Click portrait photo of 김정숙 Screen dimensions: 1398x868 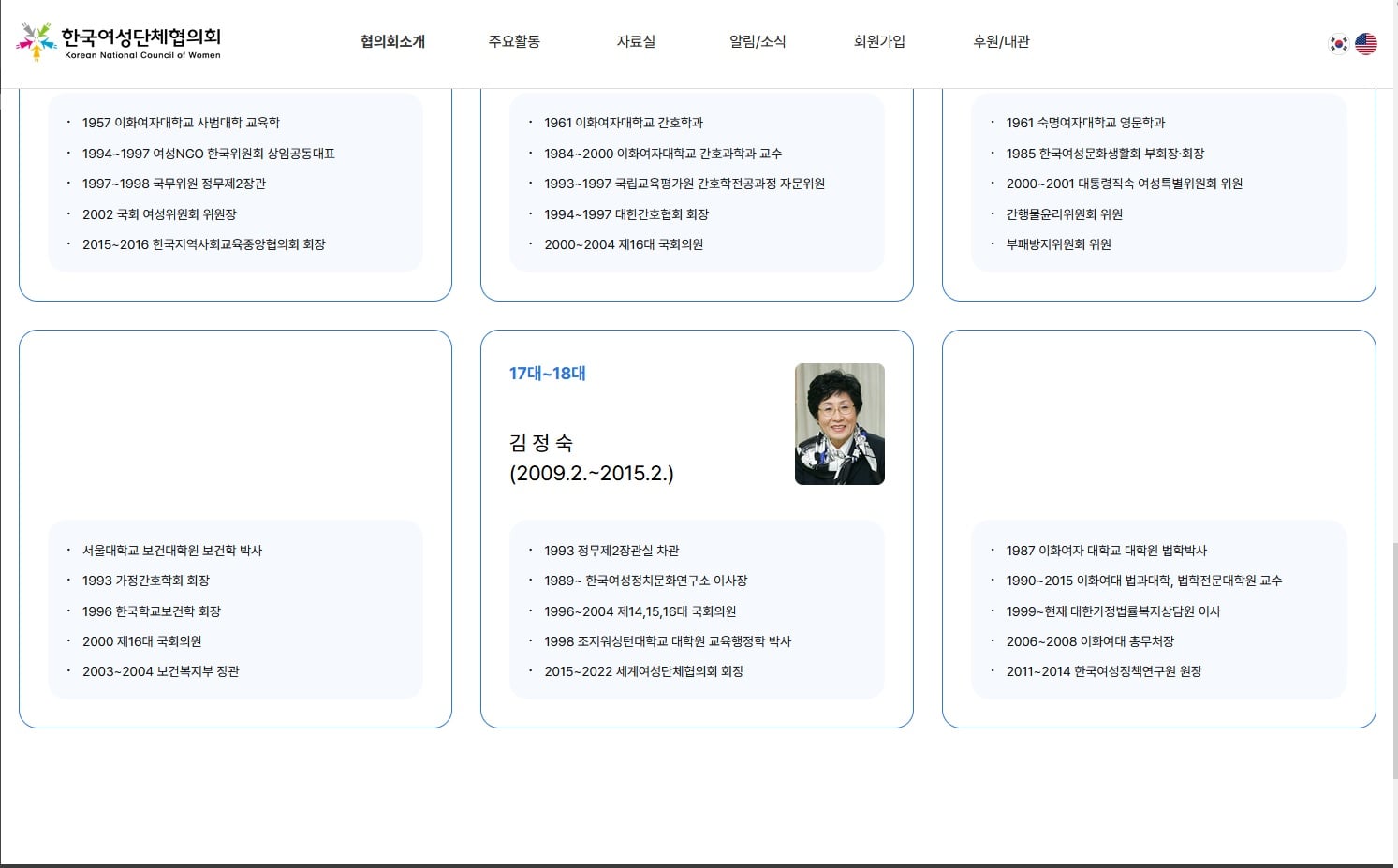pyautogui.click(x=840, y=424)
